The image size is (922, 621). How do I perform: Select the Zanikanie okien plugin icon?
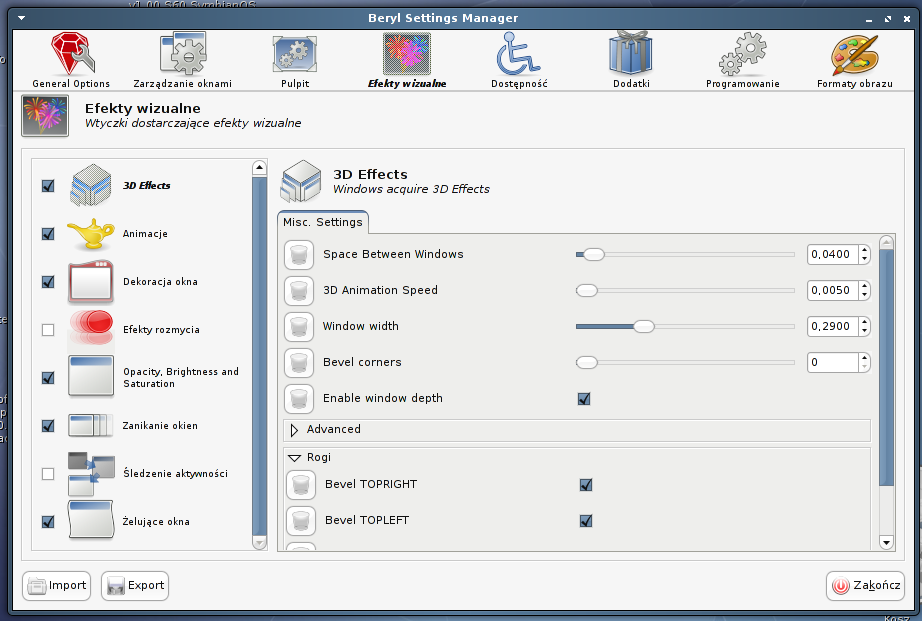coord(91,425)
